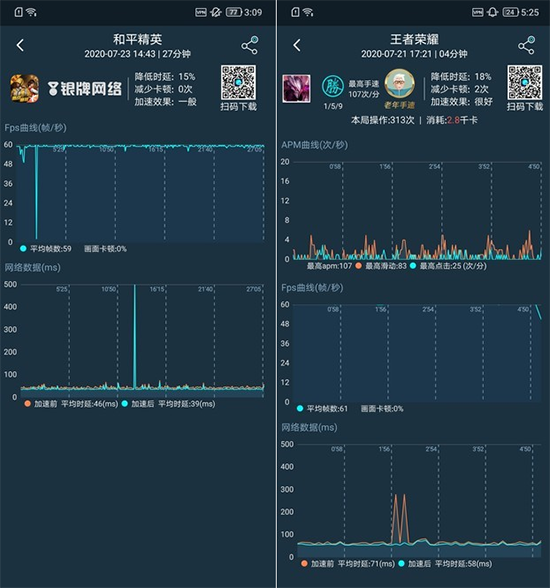Tap the 扫码下载 label in the 和平精英 report
This screenshot has width=550, height=588.
238,107
